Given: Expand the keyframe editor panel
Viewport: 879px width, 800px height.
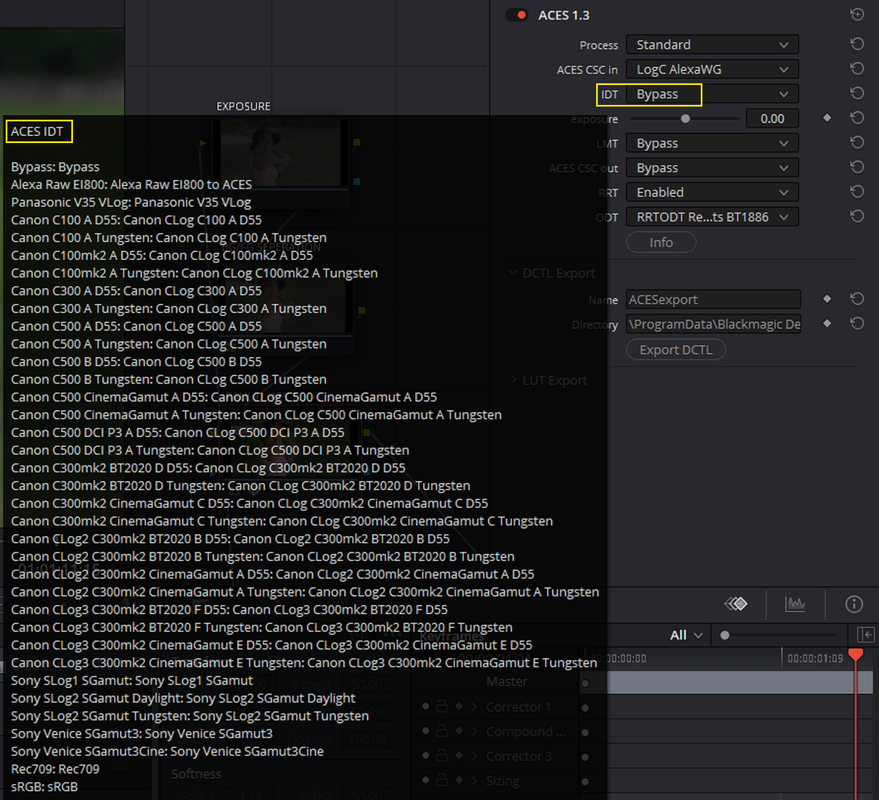Looking at the screenshot, I should pyautogui.click(x=866, y=635).
